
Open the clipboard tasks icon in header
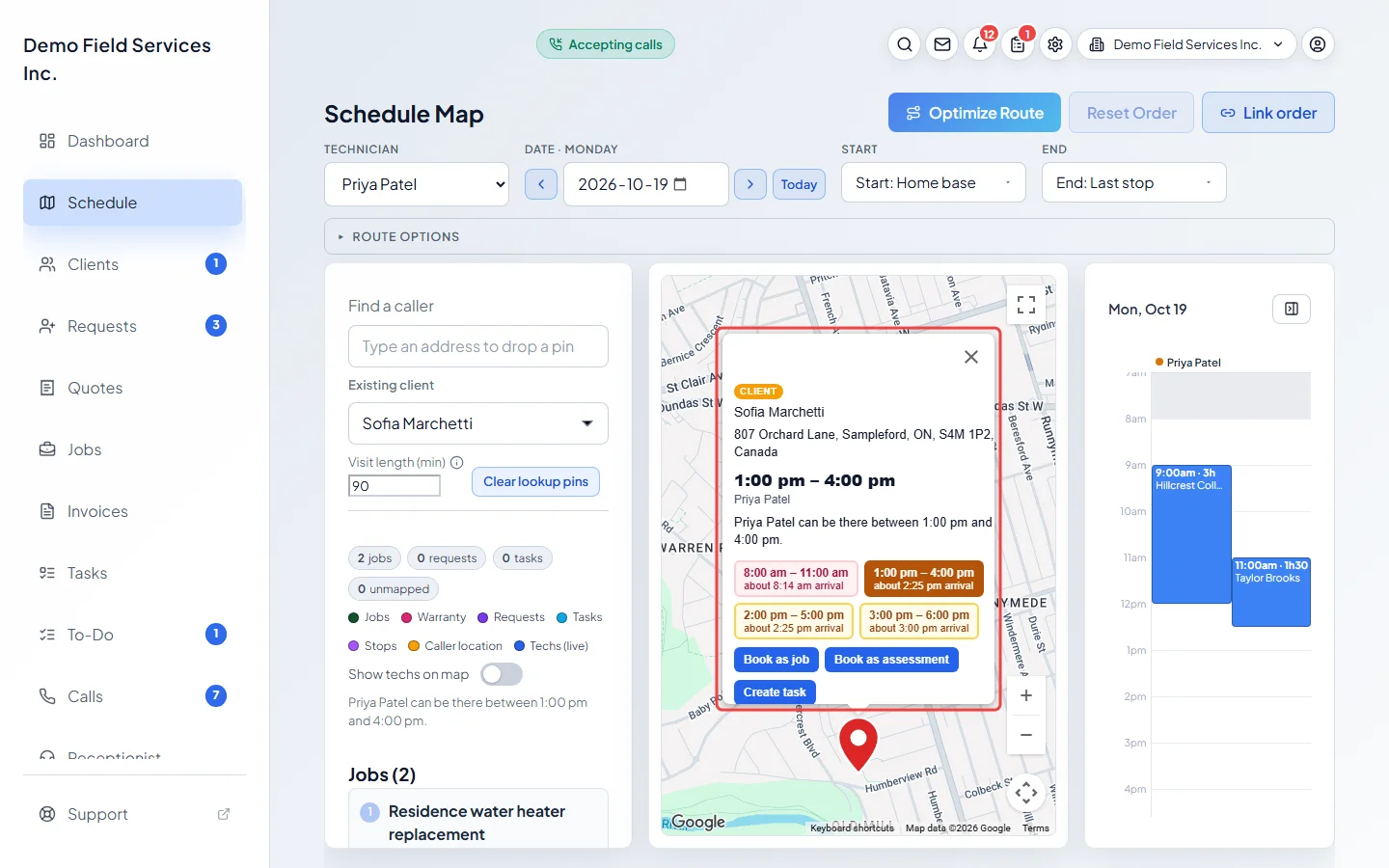pos(1018,44)
